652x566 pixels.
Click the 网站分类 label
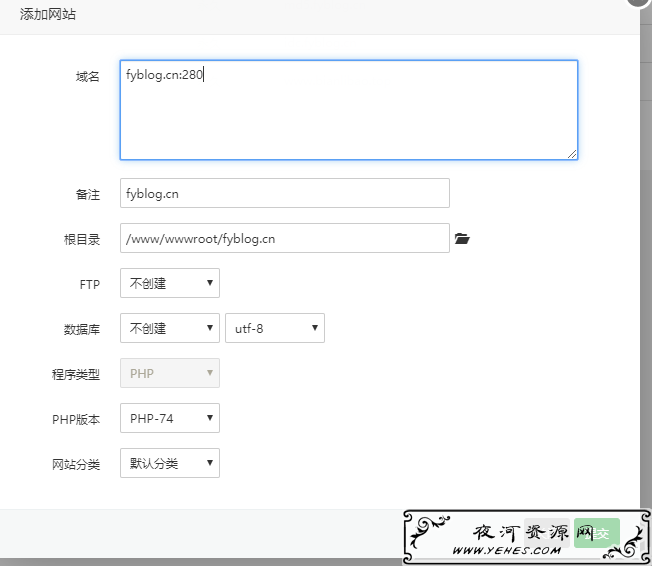pyautogui.click(x=76, y=465)
